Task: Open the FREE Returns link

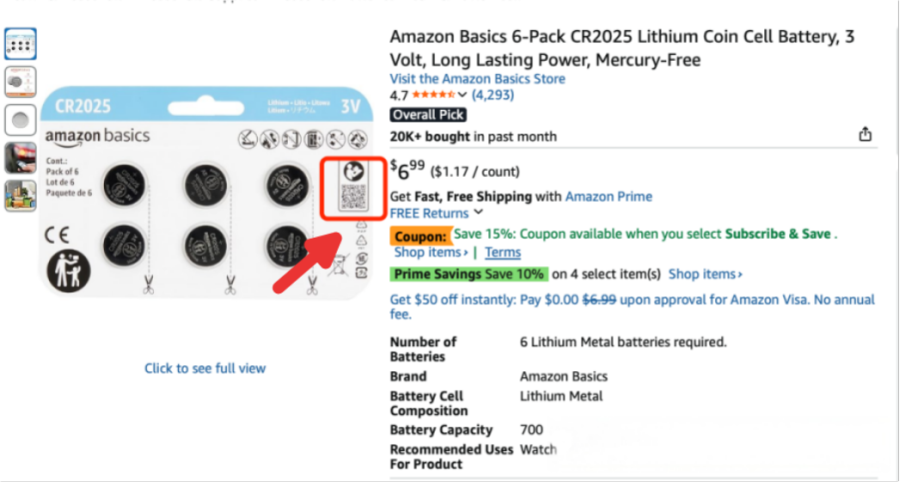Action: point(429,213)
